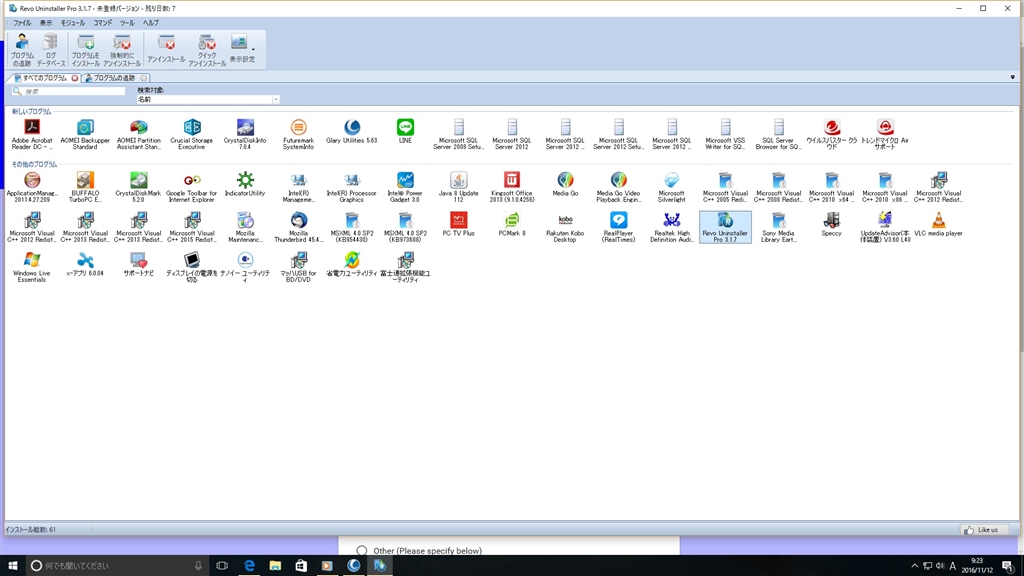Click the アンインストール toolbar button

[x=166, y=50]
